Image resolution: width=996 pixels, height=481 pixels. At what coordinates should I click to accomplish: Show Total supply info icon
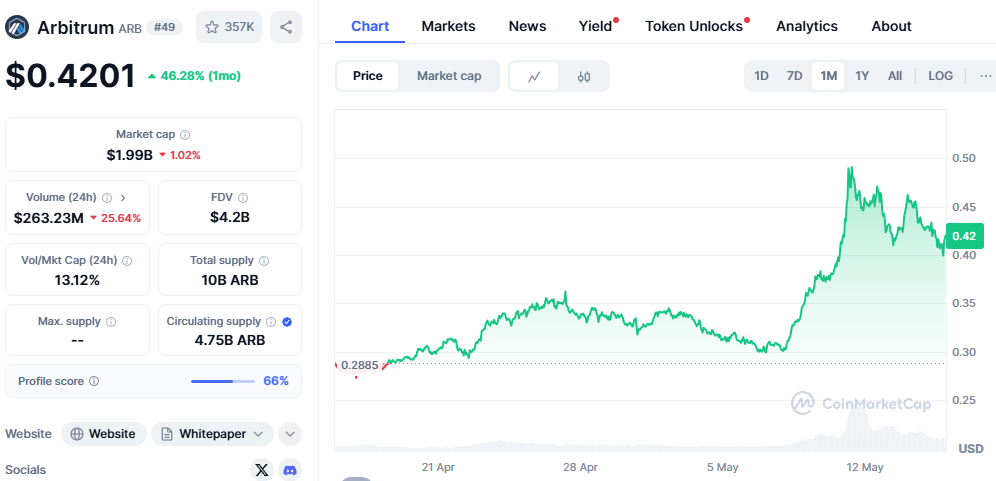point(264,261)
